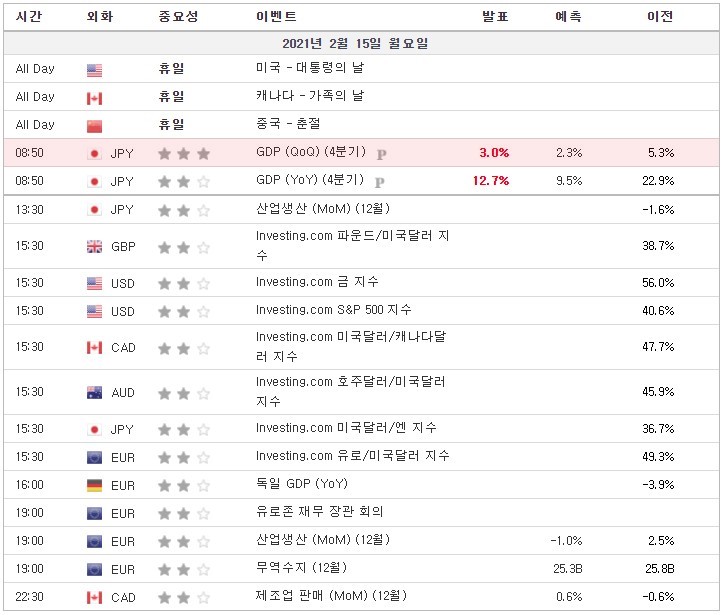Click US flag in S&P 500 지수 row
The height and width of the screenshot is (615, 723).
(94, 312)
